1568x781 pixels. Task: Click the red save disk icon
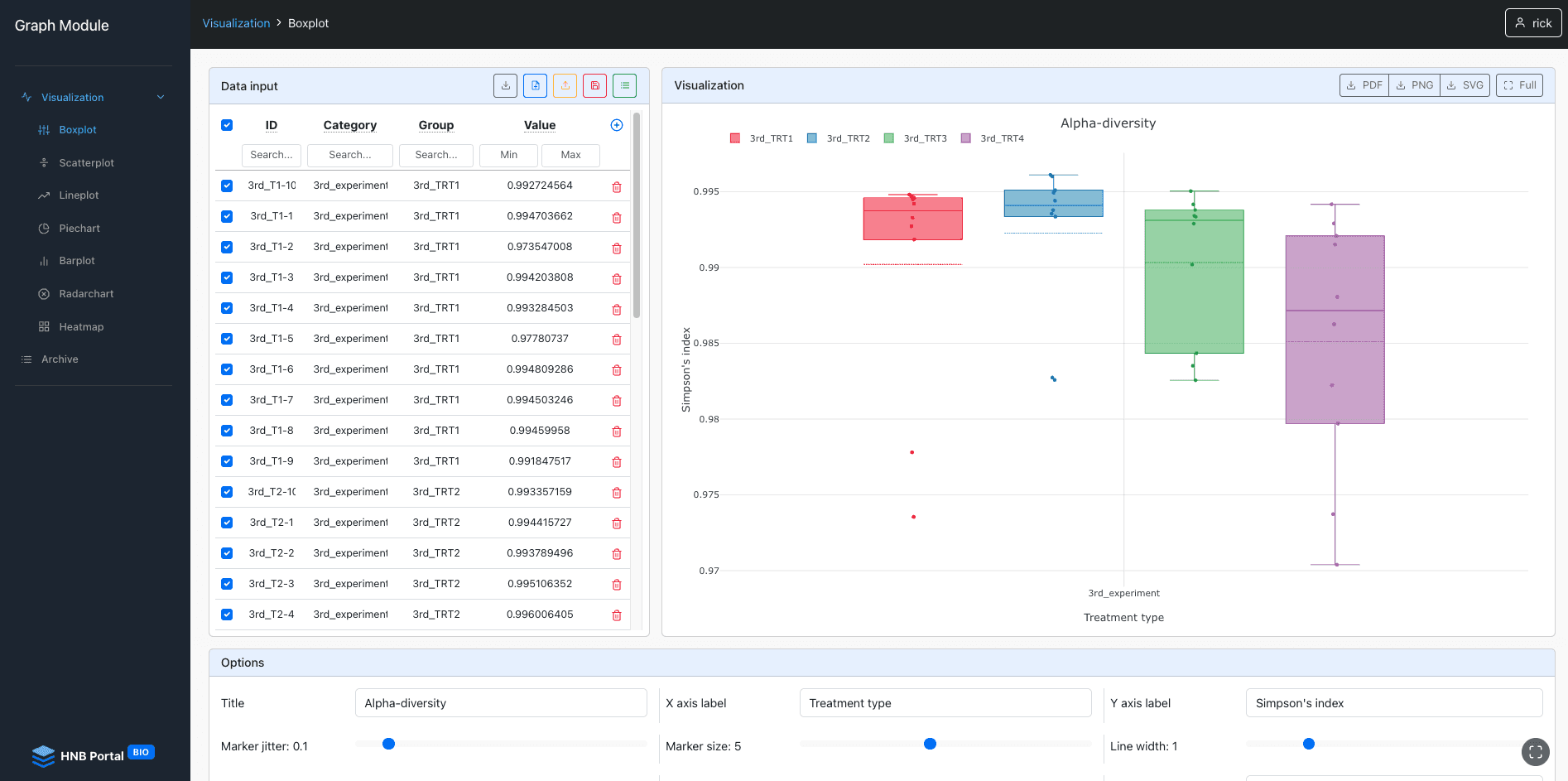(x=594, y=85)
